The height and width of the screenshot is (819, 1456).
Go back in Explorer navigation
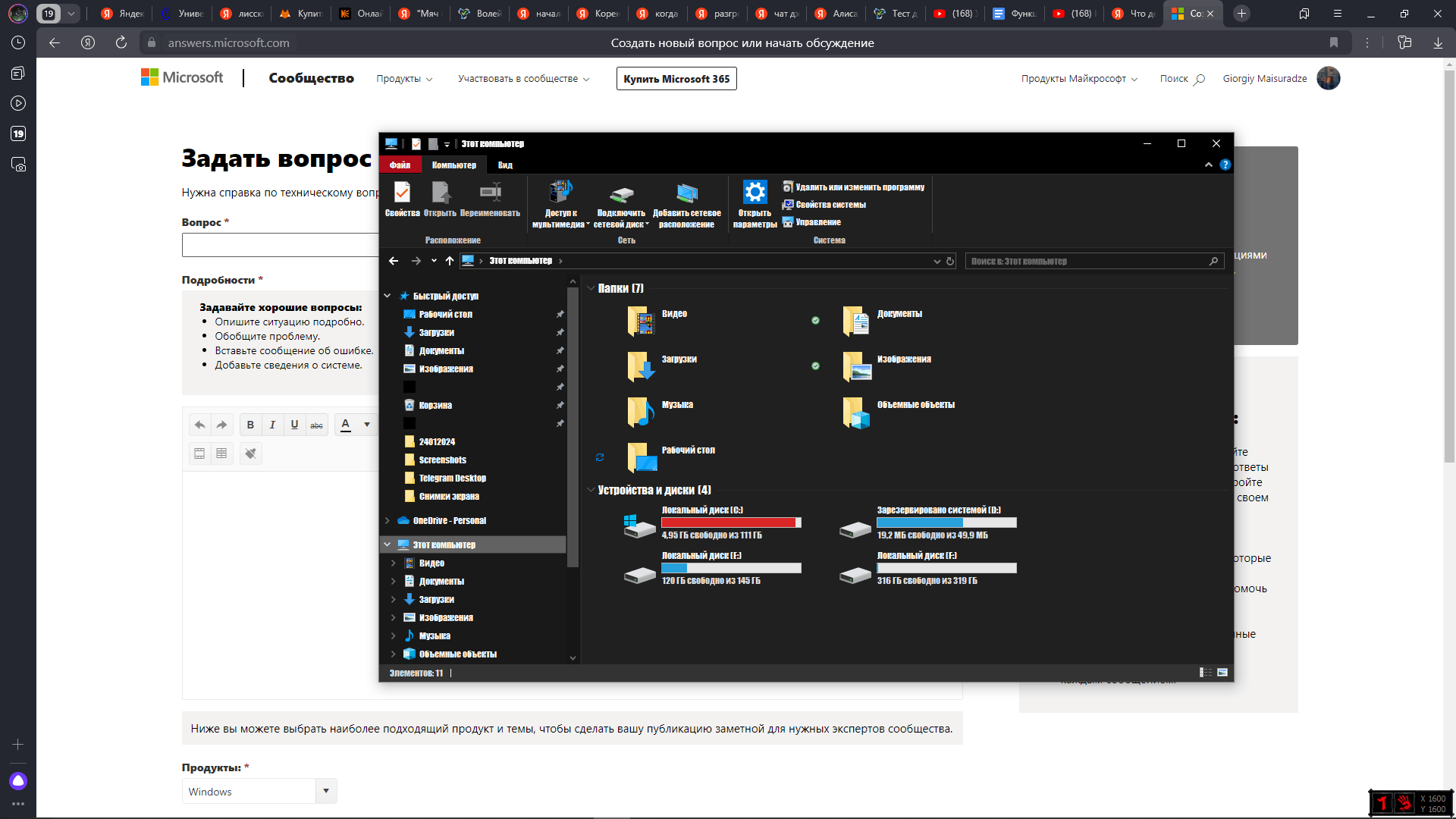click(394, 261)
